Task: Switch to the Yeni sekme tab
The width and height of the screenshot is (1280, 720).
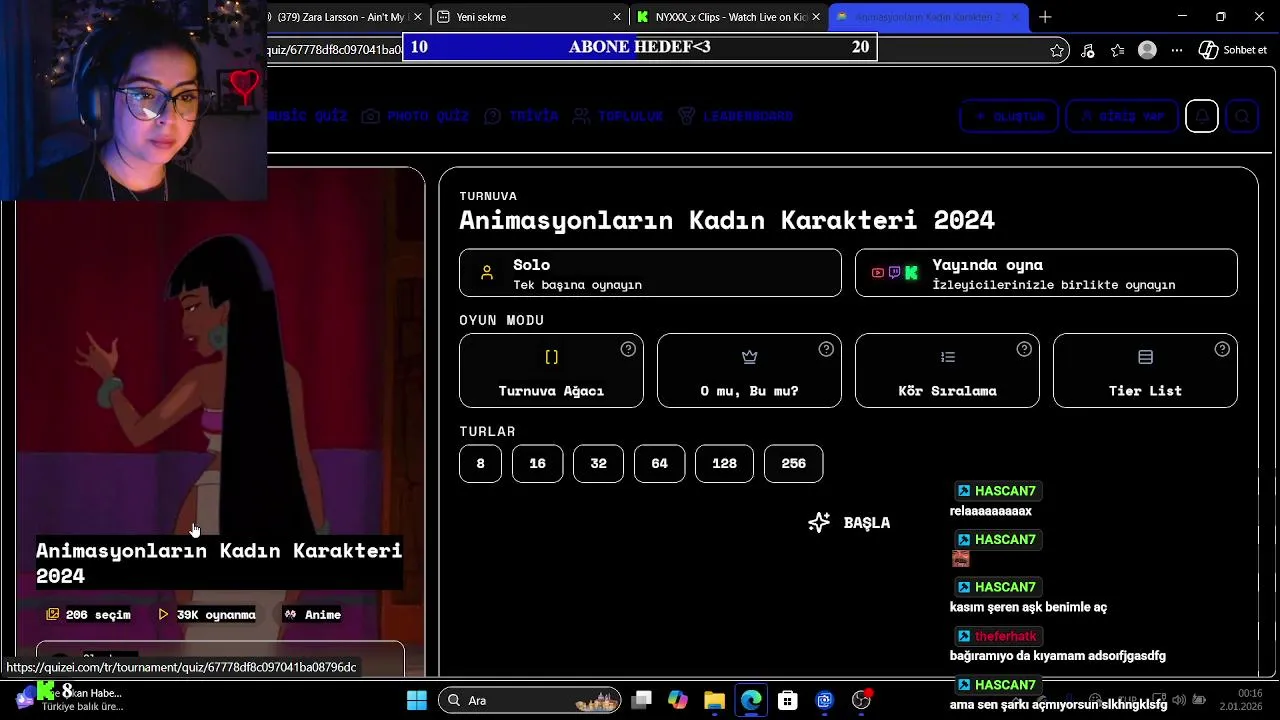Action: point(530,17)
